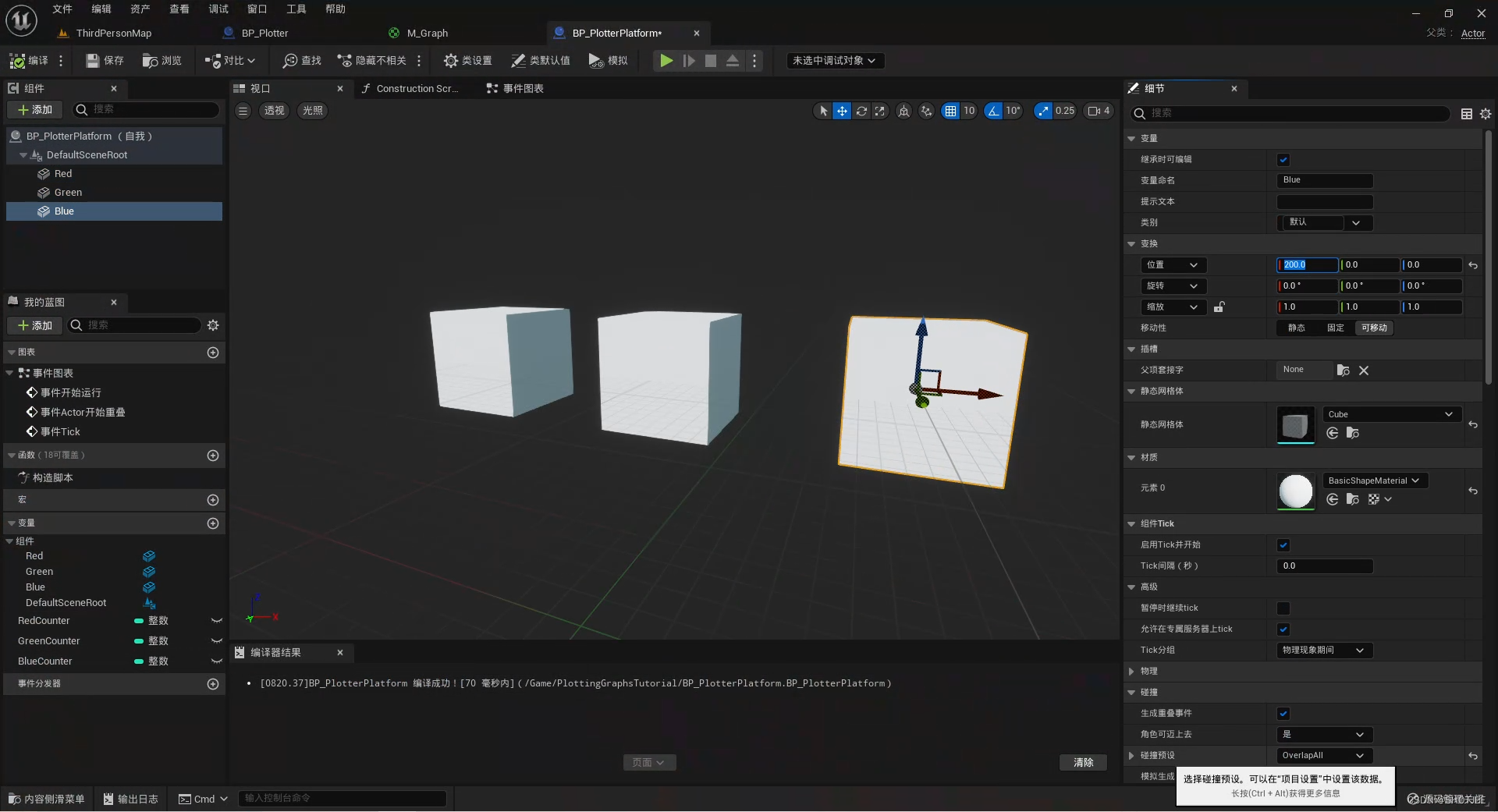Toggle 继承时可编辑 checkbox
This screenshot has width=1498, height=812.
1283,160
